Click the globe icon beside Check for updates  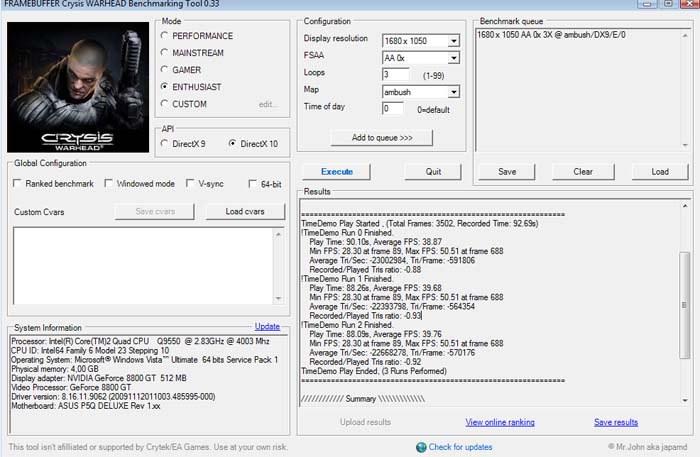click(421, 447)
